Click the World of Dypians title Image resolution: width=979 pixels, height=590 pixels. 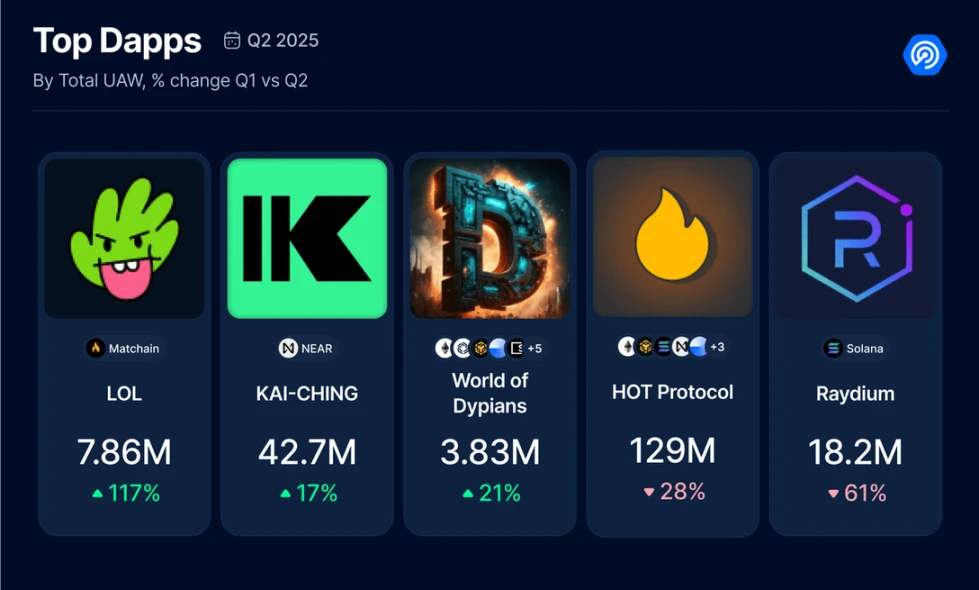pyautogui.click(x=490, y=393)
